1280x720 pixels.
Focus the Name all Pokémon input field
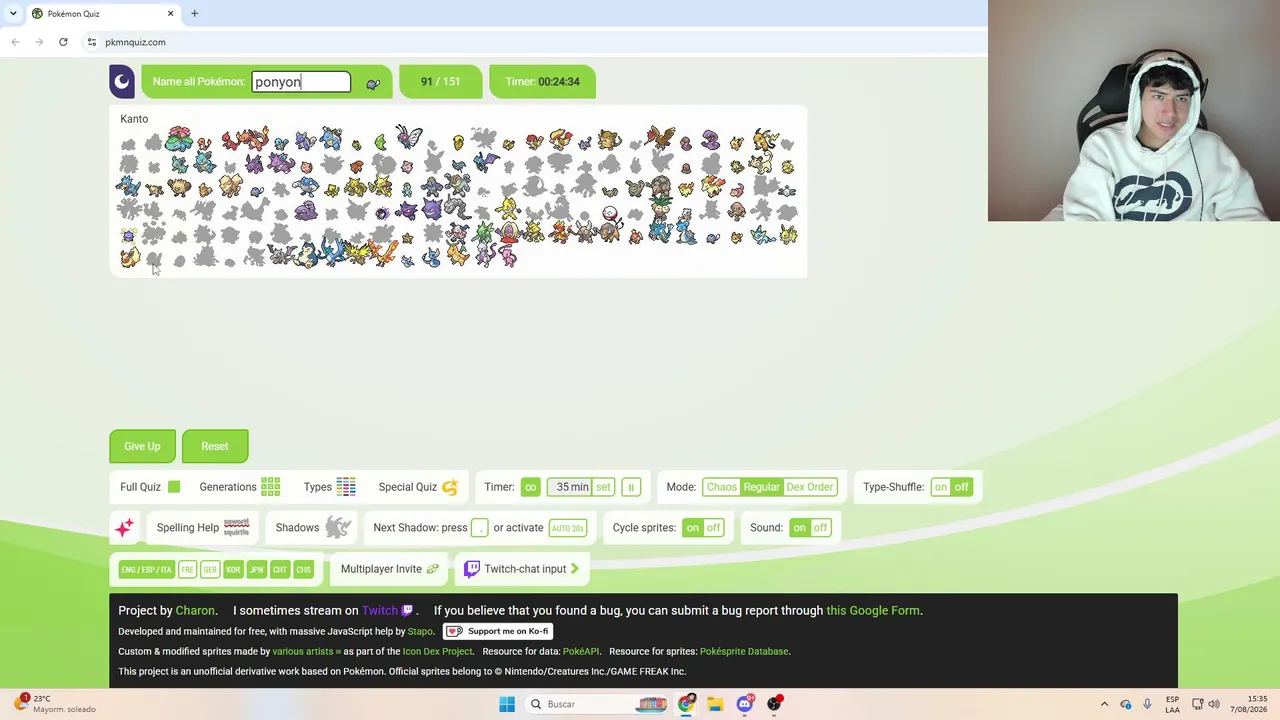301,82
